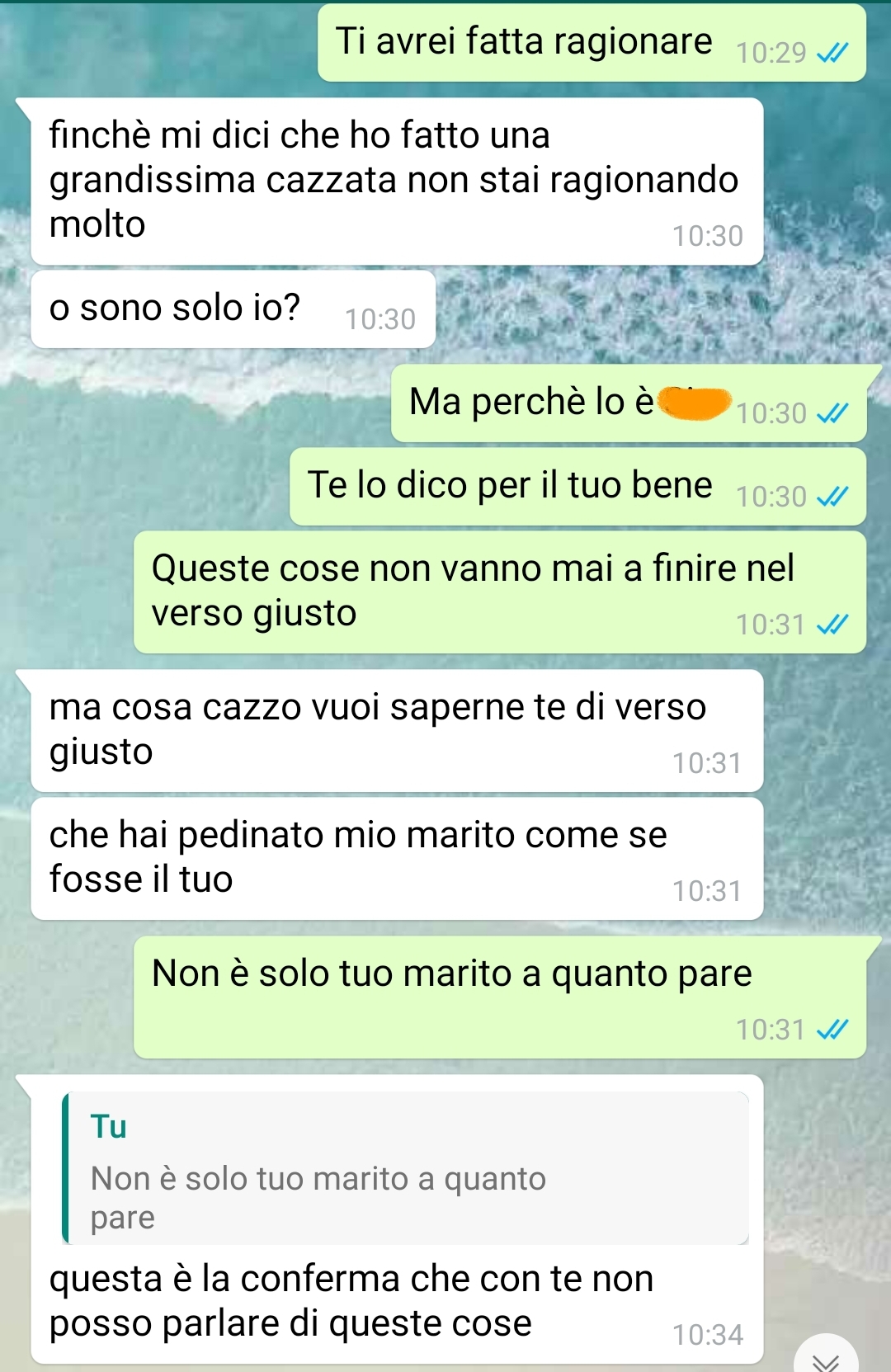Select message 'ma cosa cazzo vuoi saperne'
The width and height of the screenshot is (891, 1372).
click(397, 731)
